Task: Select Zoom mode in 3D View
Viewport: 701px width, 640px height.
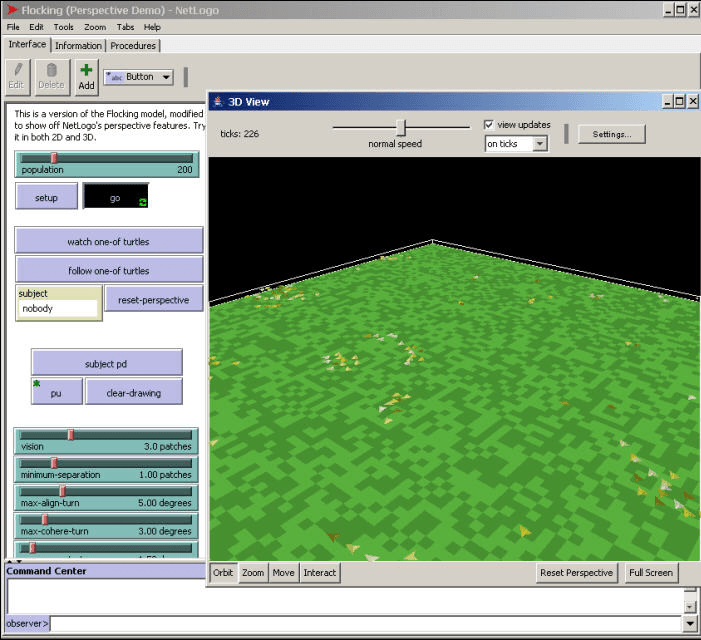Action: tap(253, 573)
